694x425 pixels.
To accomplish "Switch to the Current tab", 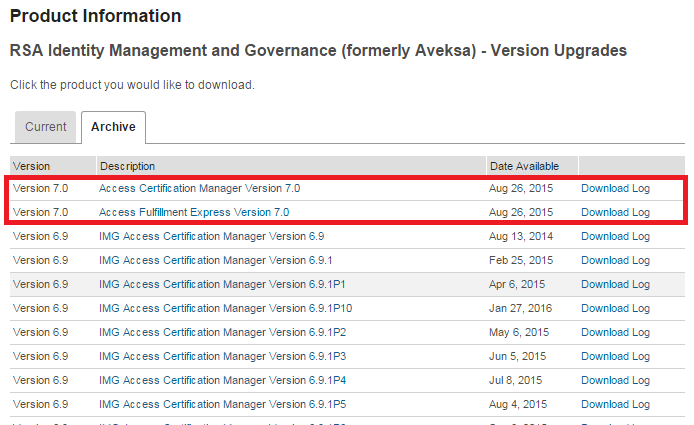I will tap(46, 127).
